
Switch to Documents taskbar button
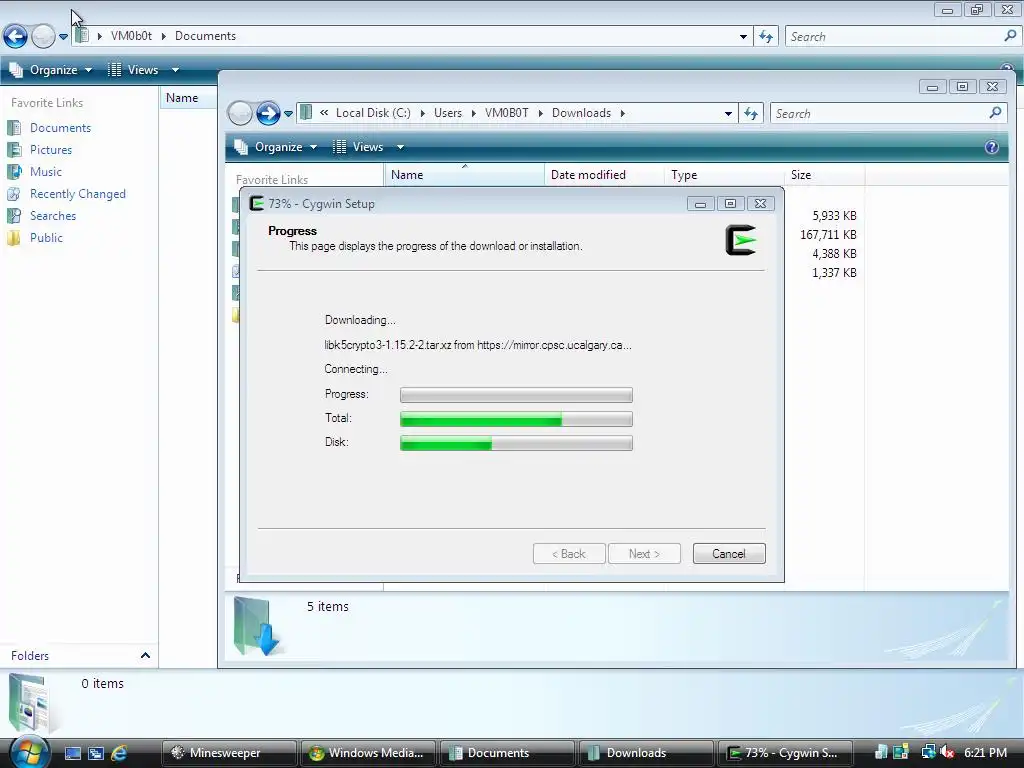[507, 753]
